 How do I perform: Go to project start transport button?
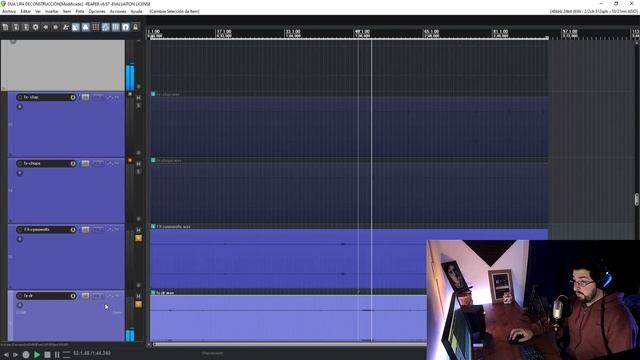(6, 355)
